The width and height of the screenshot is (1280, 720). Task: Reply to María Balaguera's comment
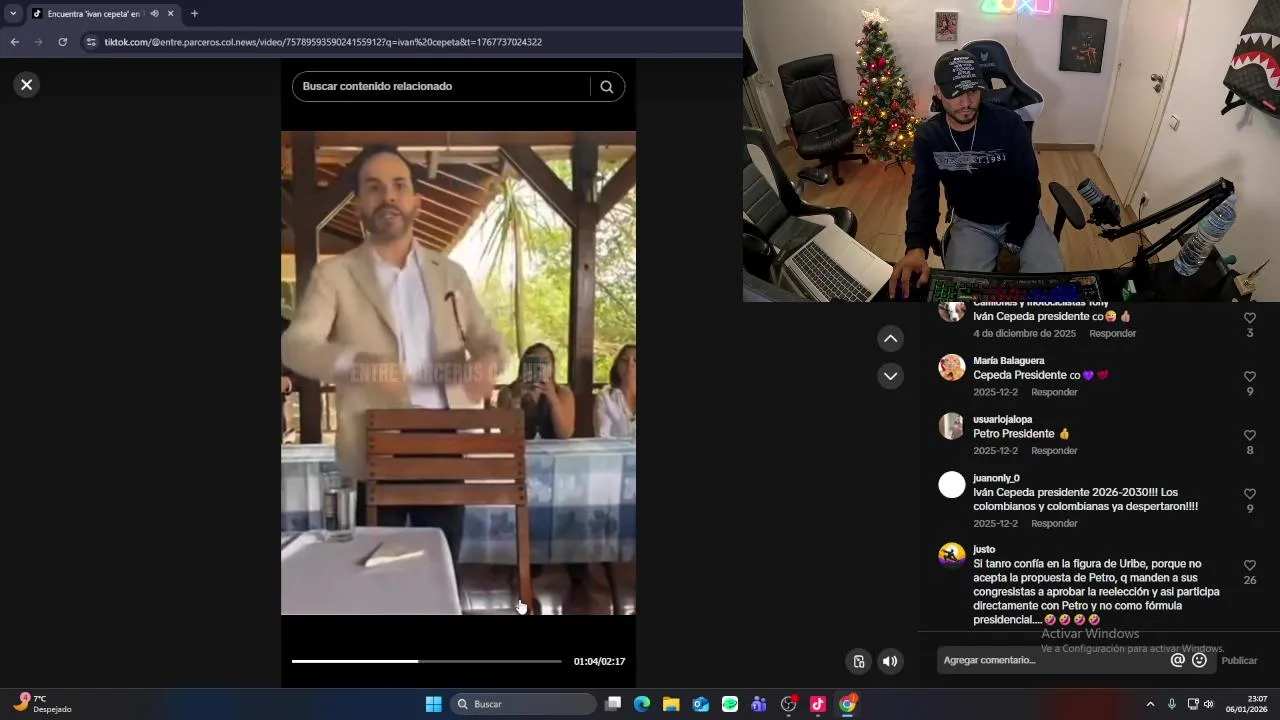1054,392
